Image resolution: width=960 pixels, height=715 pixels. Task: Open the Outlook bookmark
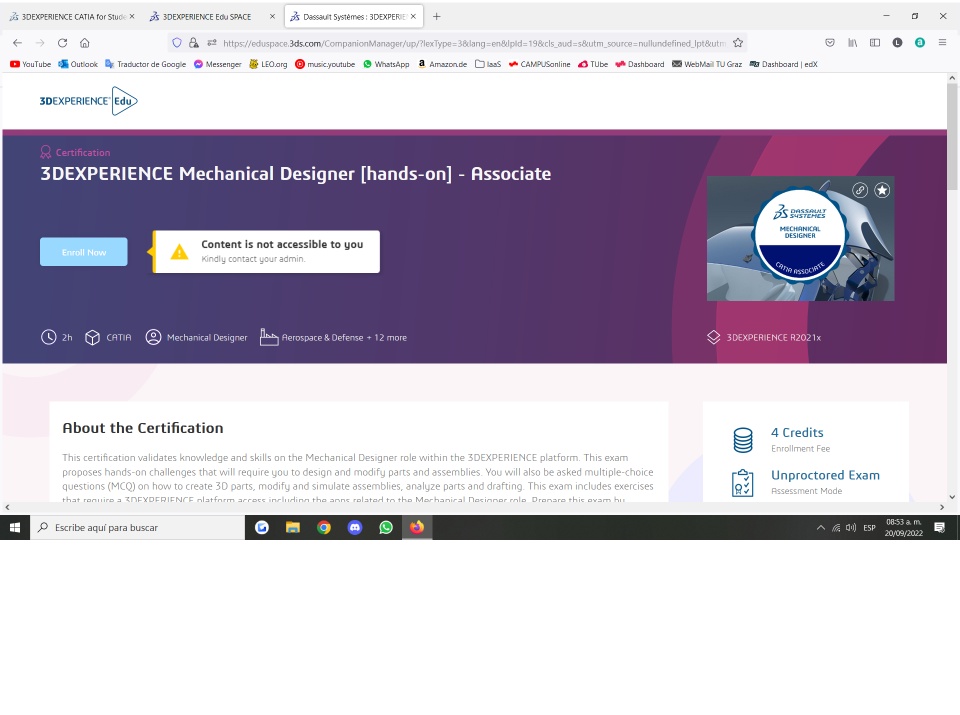[x=78, y=64]
